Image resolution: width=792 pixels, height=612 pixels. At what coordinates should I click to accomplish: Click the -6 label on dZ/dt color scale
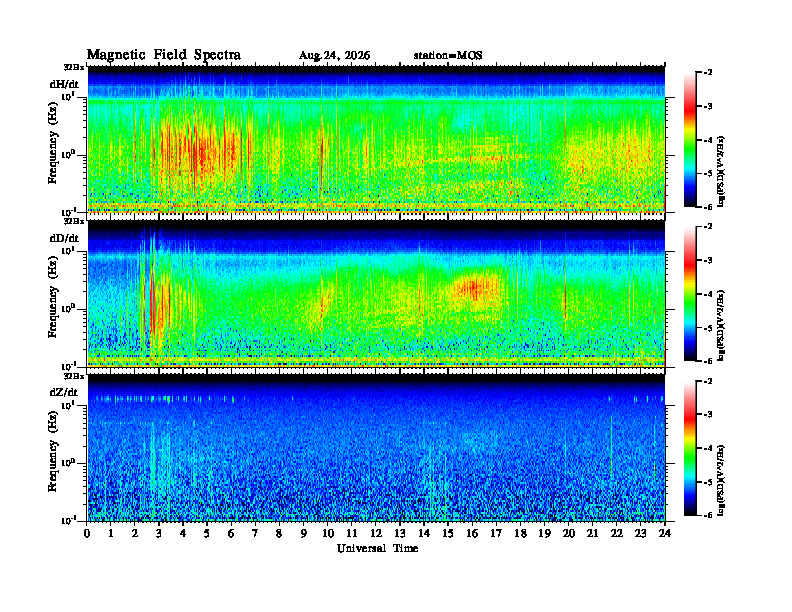708,515
